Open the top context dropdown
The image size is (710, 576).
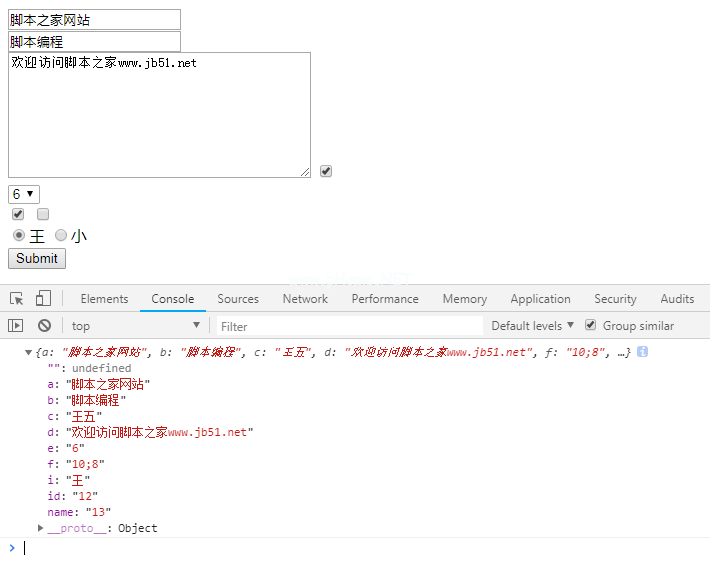click(x=135, y=326)
